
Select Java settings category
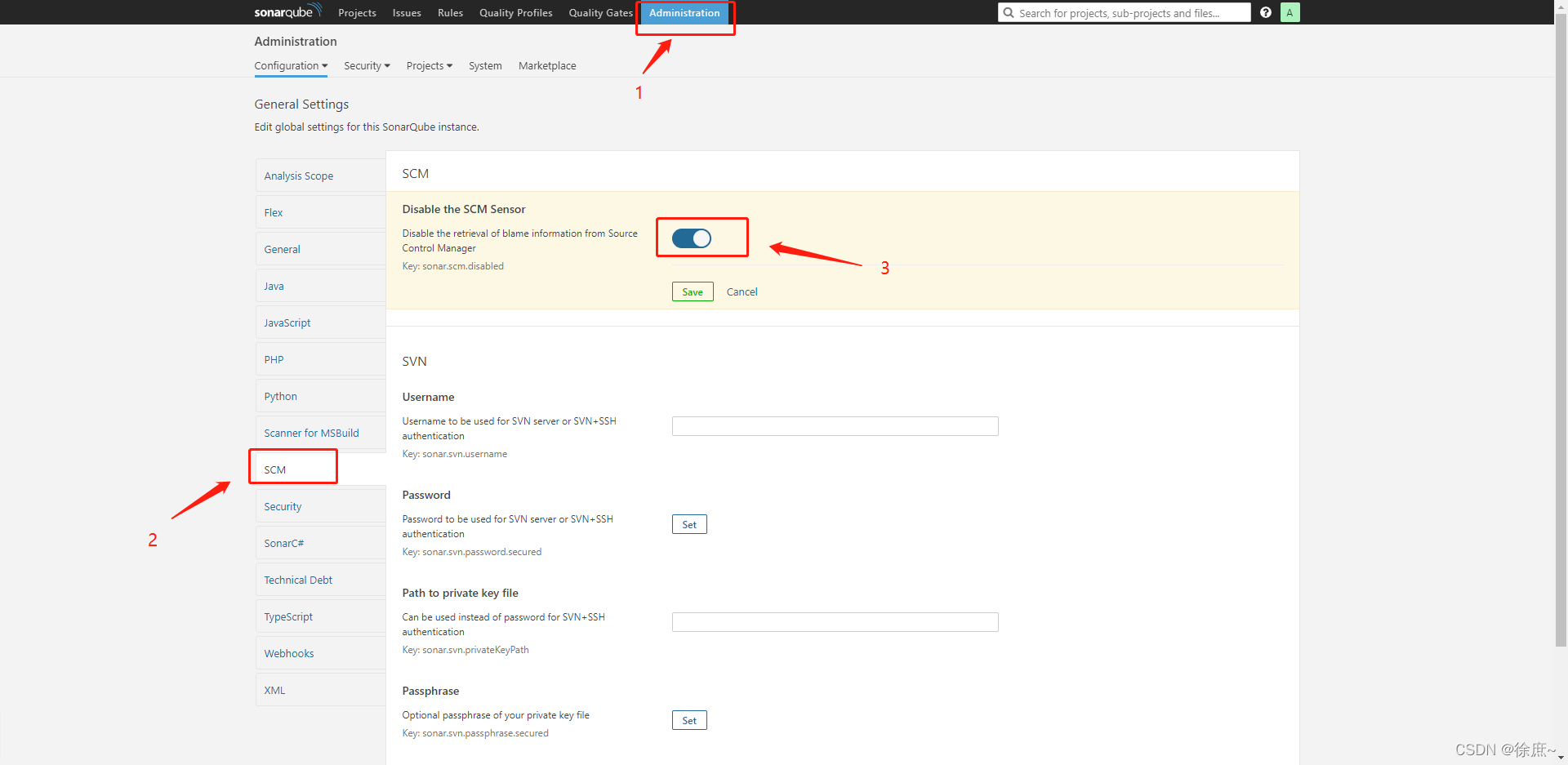coord(320,286)
